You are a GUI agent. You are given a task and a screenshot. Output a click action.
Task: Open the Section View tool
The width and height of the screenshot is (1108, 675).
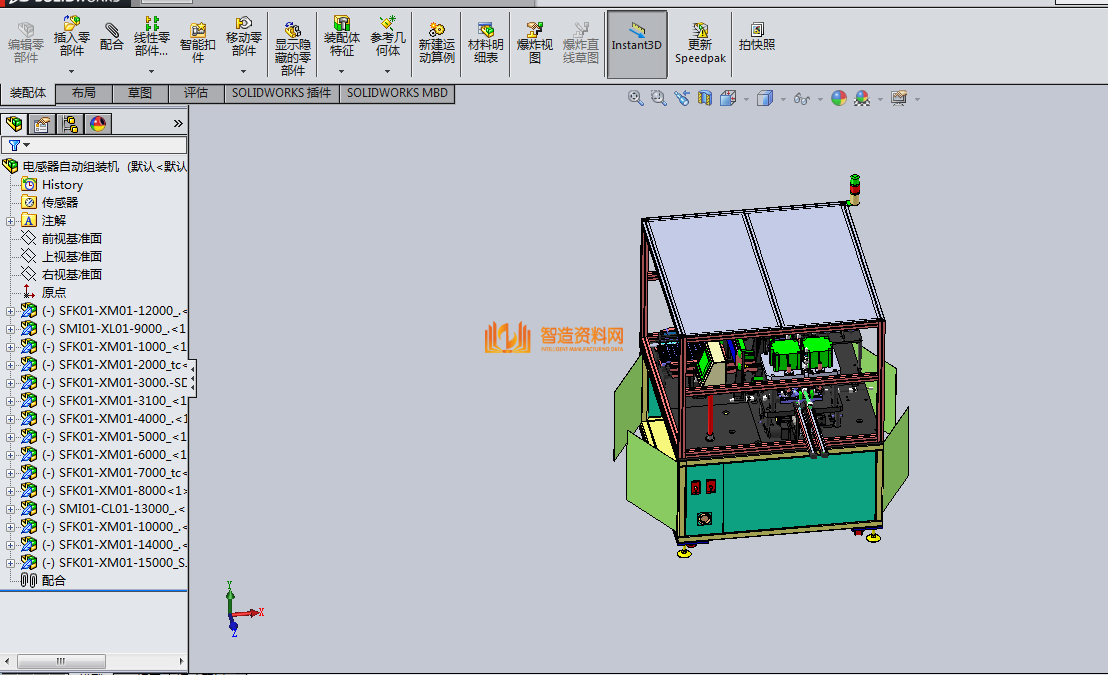pos(705,98)
